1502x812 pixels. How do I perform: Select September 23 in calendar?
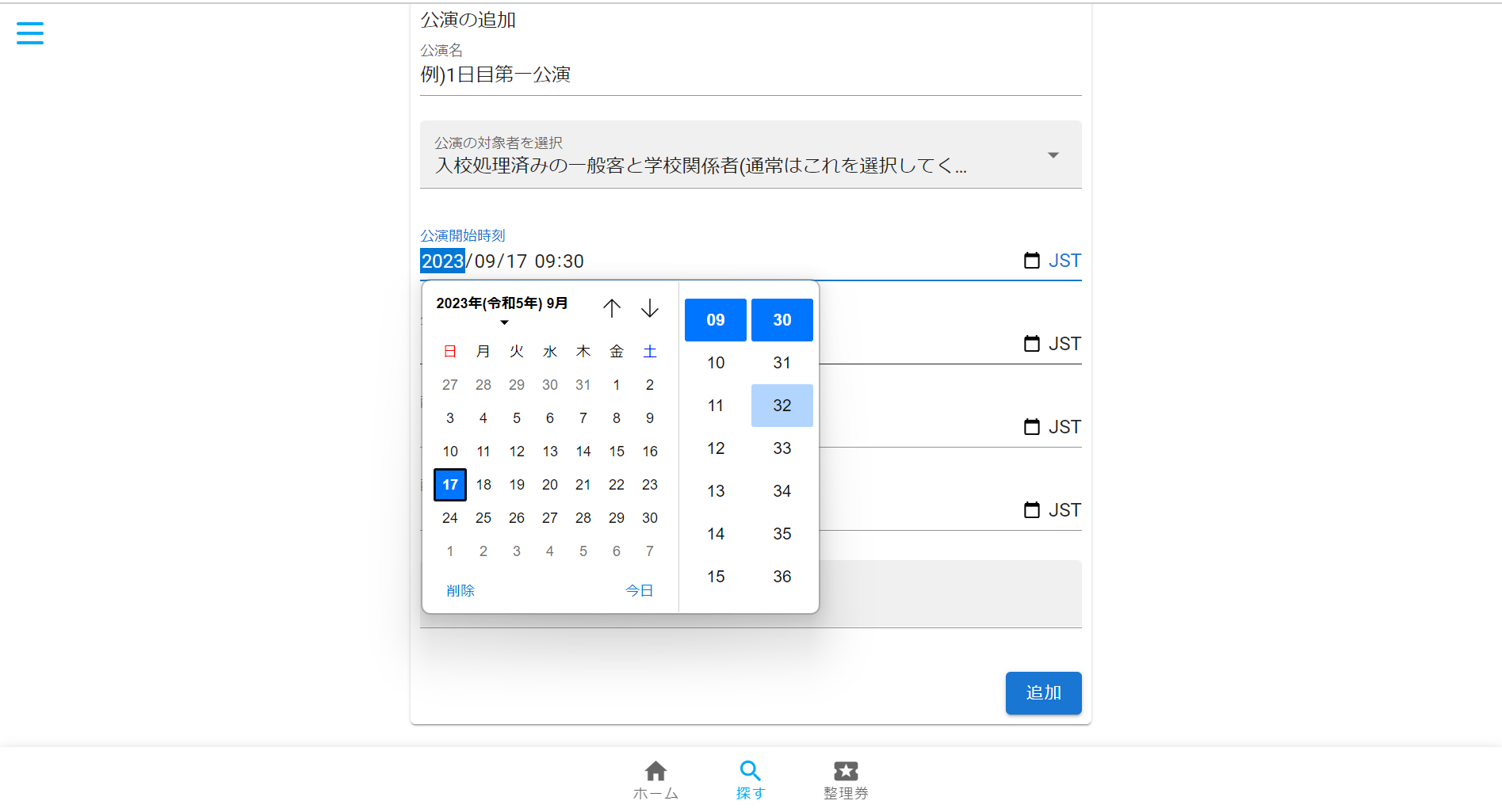[650, 485]
